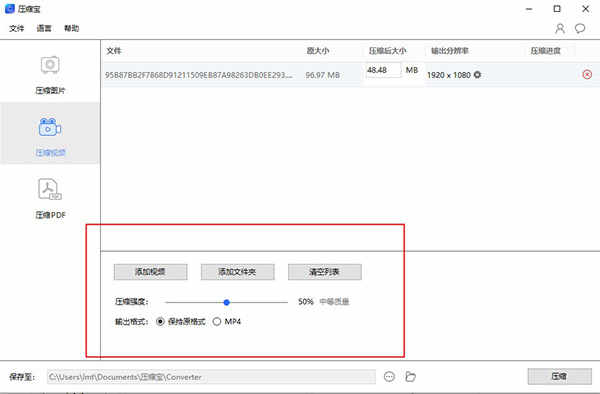The height and width of the screenshot is (394, 600).
Task: Select the 压缩视频 video compression icon
Action: point(50,127)
